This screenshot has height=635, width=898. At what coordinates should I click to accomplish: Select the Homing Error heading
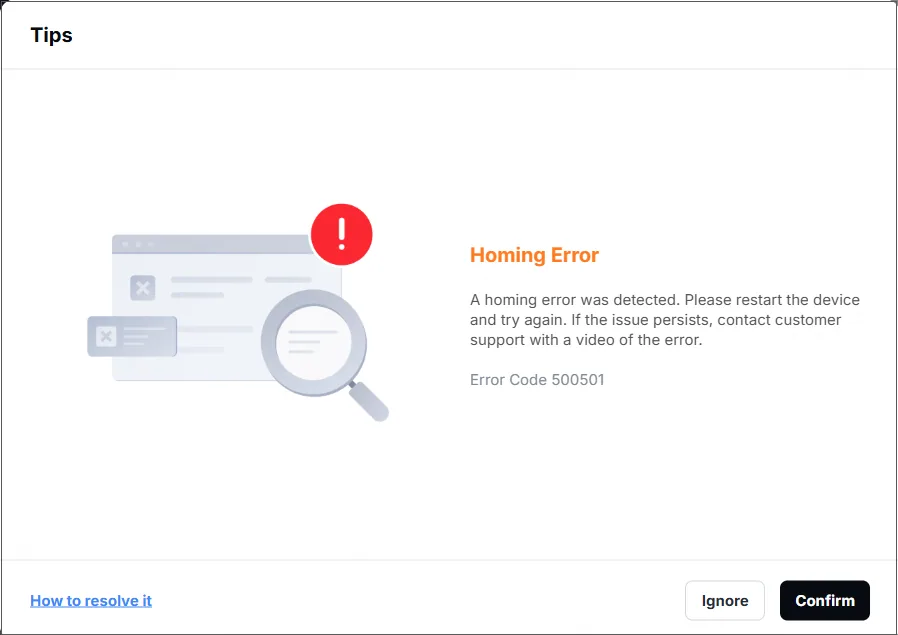pos(534,255)
